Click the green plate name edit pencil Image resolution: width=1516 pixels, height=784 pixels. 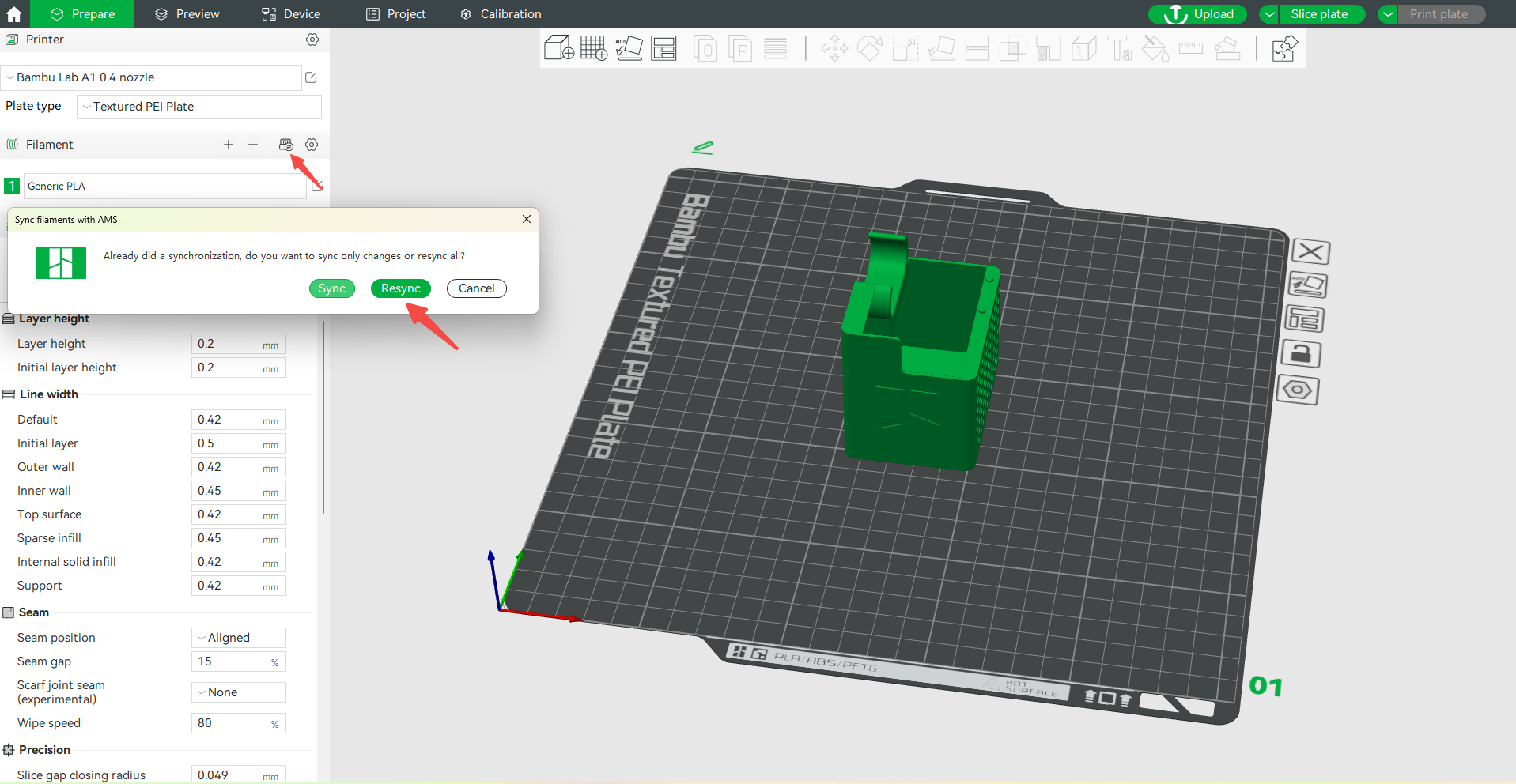click(x=702, y=148)
